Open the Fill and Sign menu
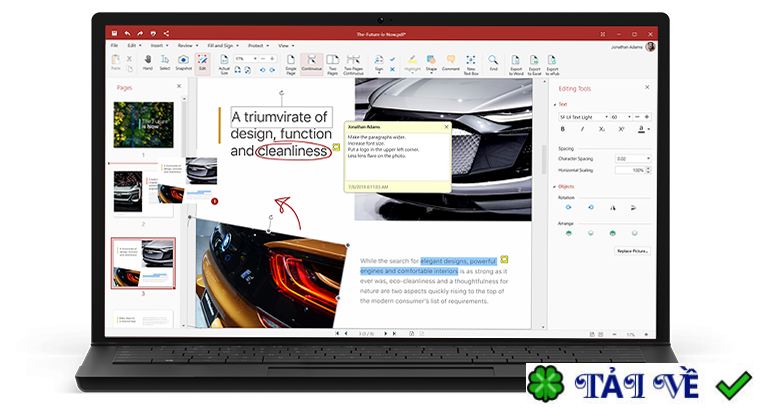The image size is (760, 410). [x=223, y=46]
